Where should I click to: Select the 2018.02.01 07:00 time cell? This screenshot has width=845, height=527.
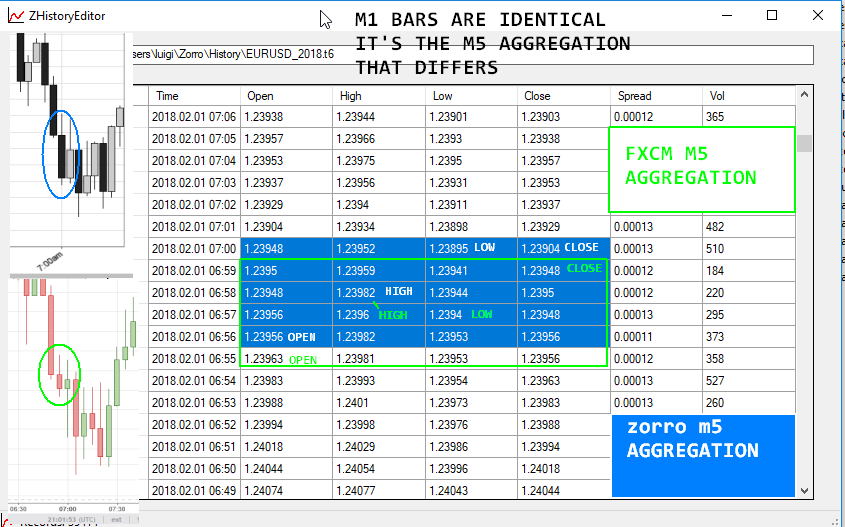tap(194, 249)
